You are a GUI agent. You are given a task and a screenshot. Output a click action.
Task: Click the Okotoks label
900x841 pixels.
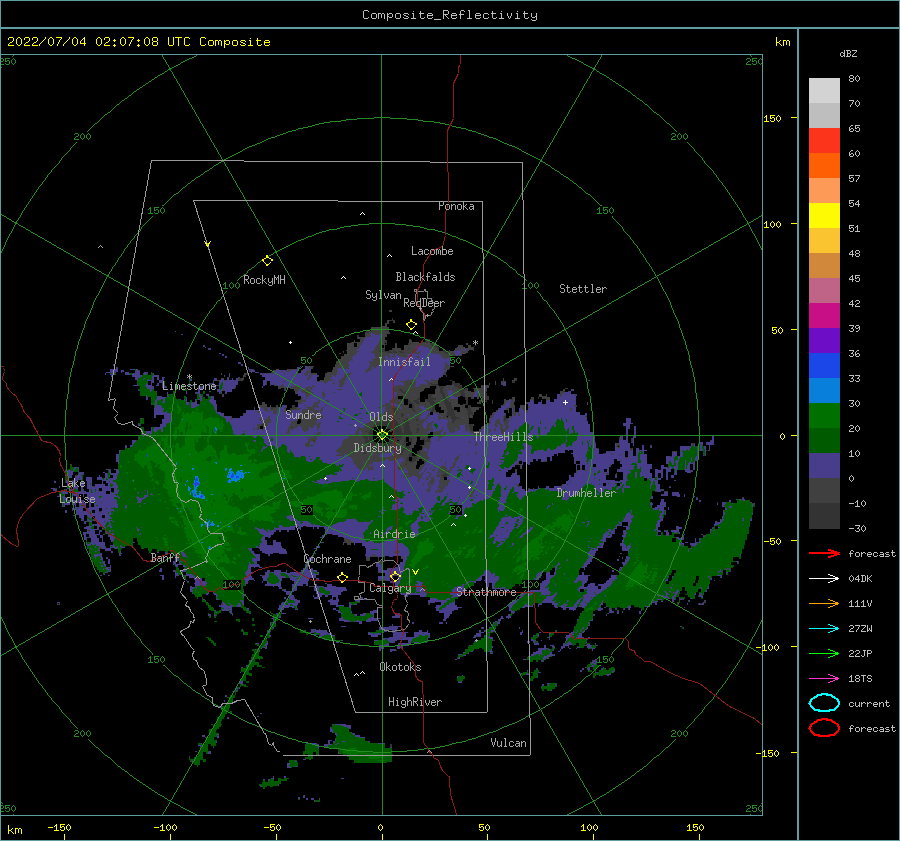click(x=400, y=667)
